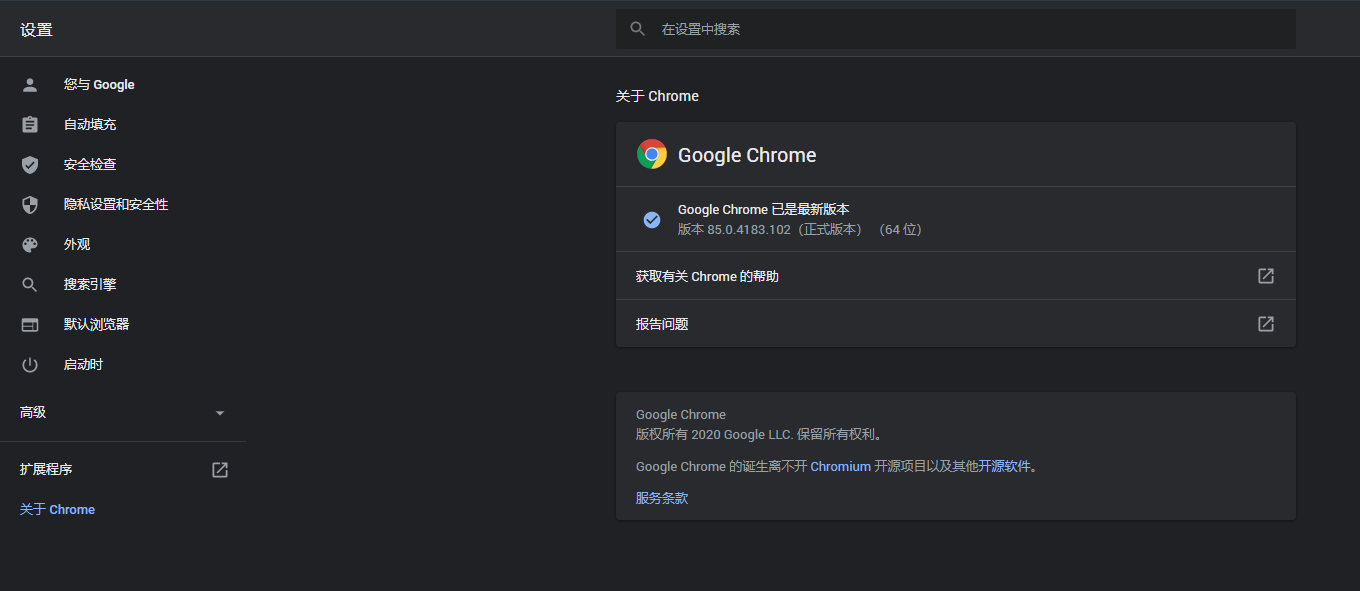Click the shield icon for 隐私设置和安全性
Viewport: 1360px width, 591px height.
pyautogui.click(x=30, y=205)
